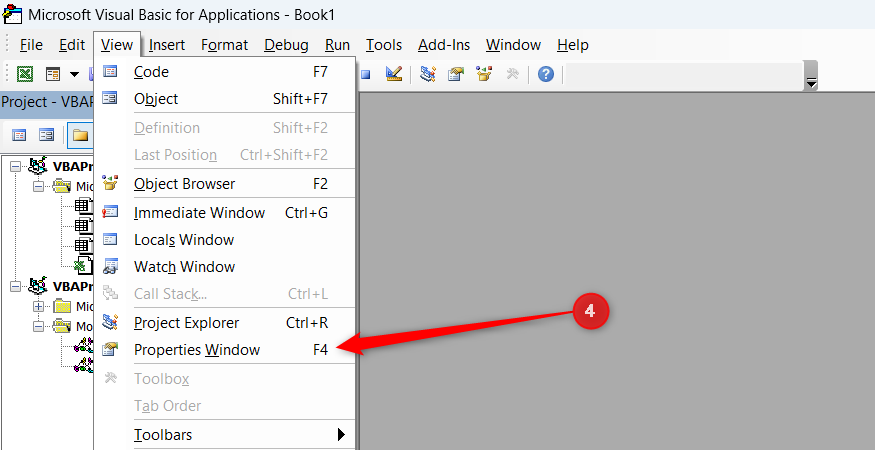Open the Tools menu
The image size is (875, 450).
tap(384, 45)
